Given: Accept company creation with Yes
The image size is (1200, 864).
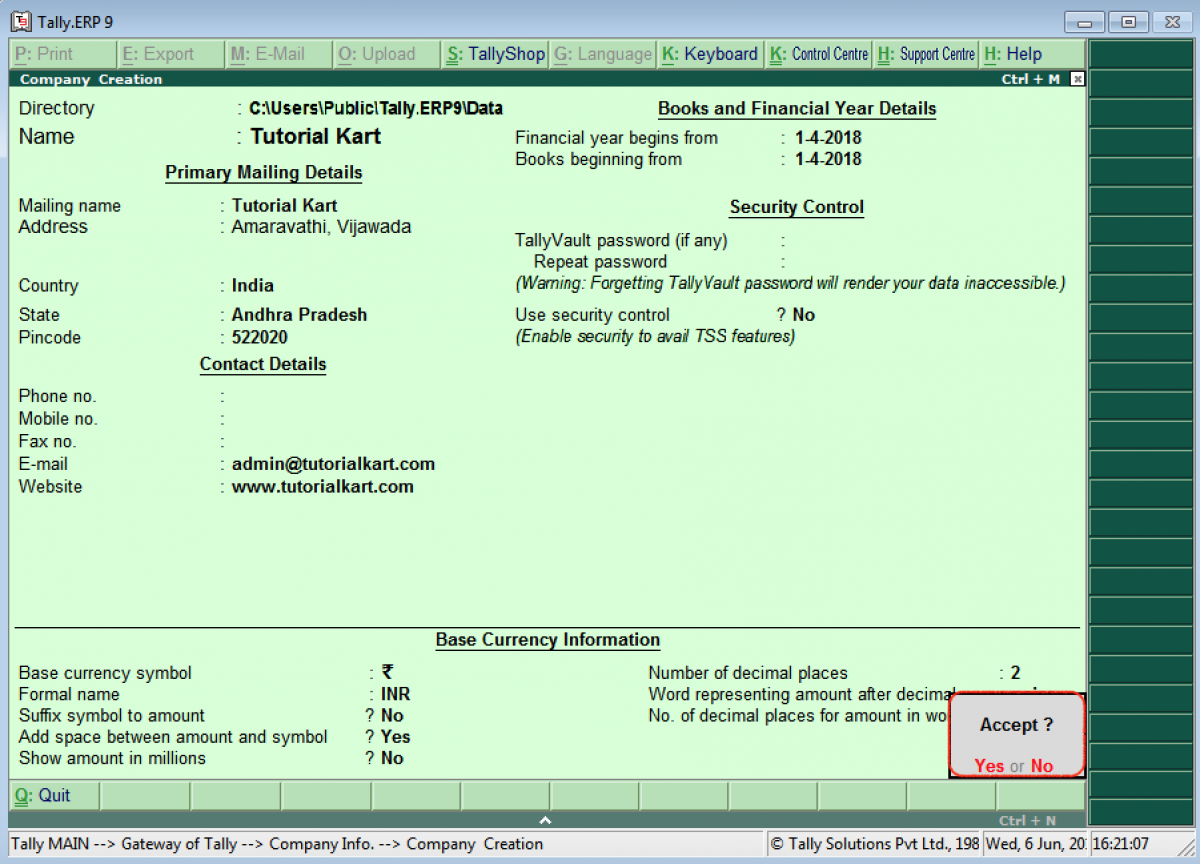Looking at the screenshot, I should 988,766.
